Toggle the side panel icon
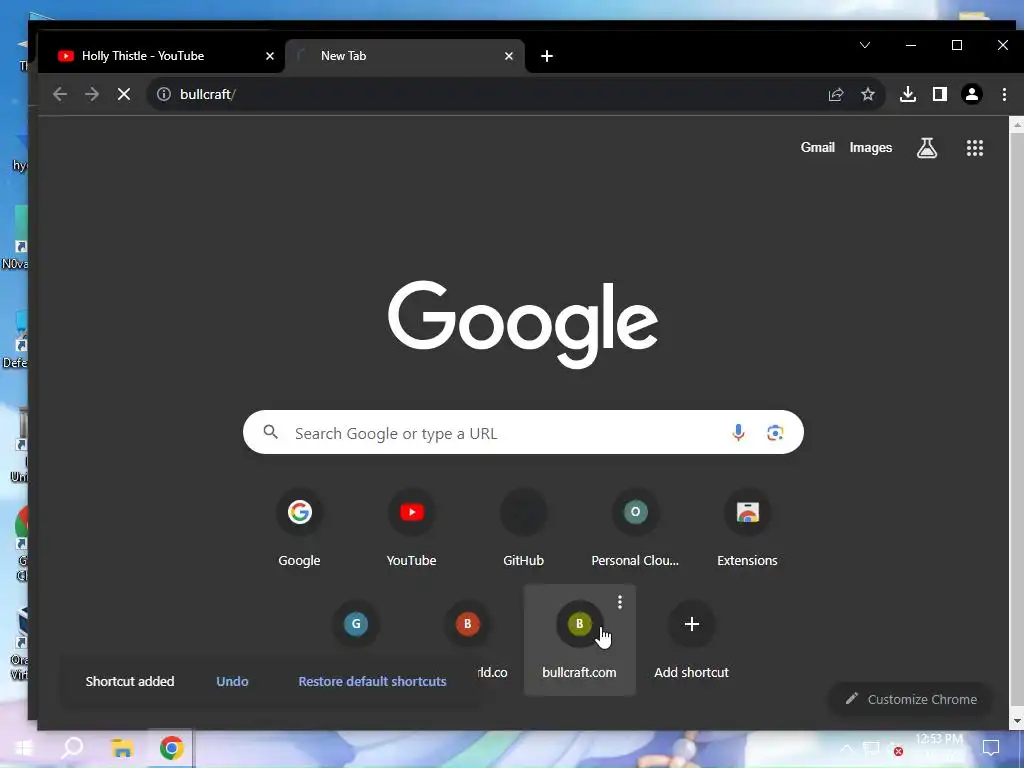The image size is (1024, 768). point(940,94)
